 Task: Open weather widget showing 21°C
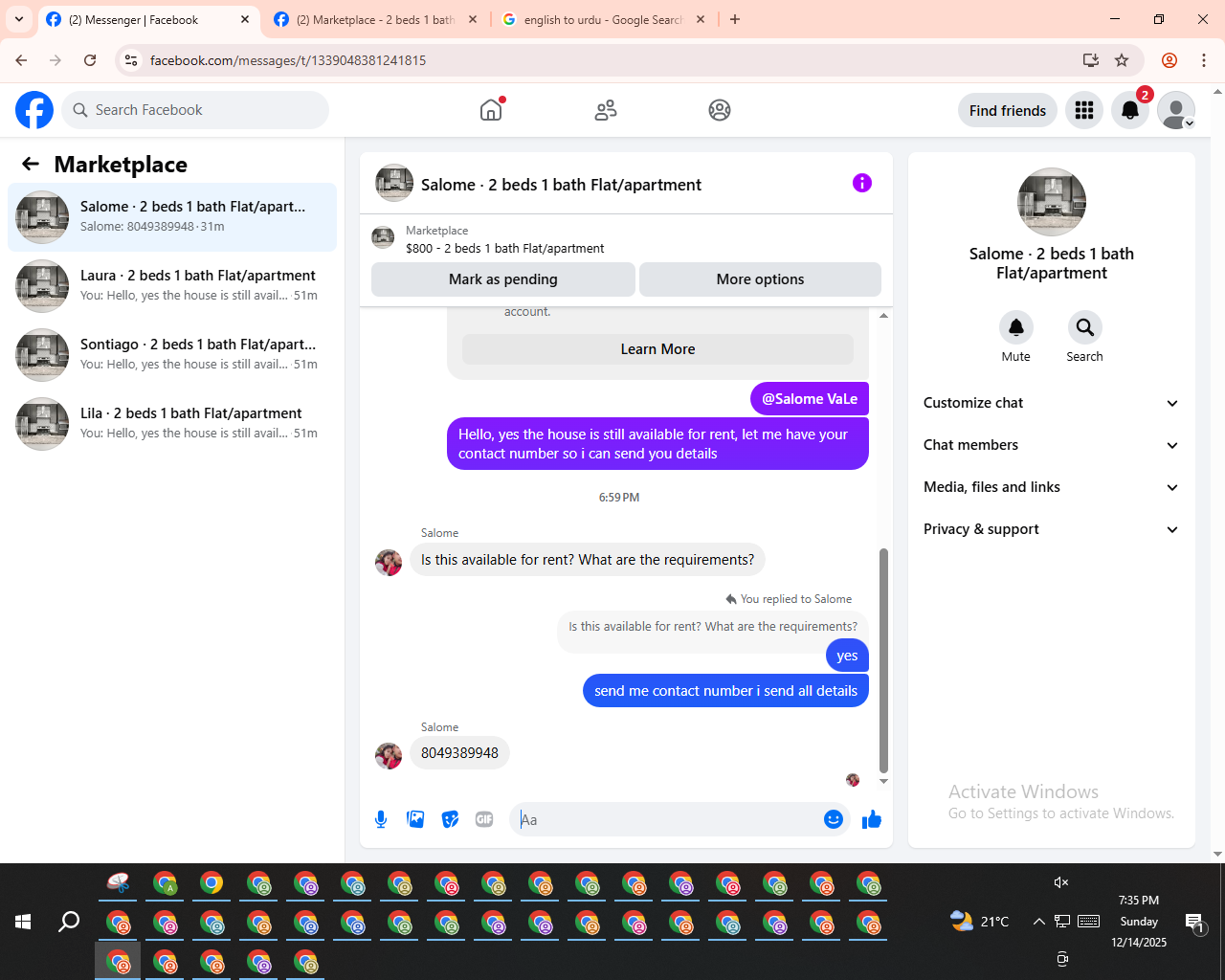(979, 922)
